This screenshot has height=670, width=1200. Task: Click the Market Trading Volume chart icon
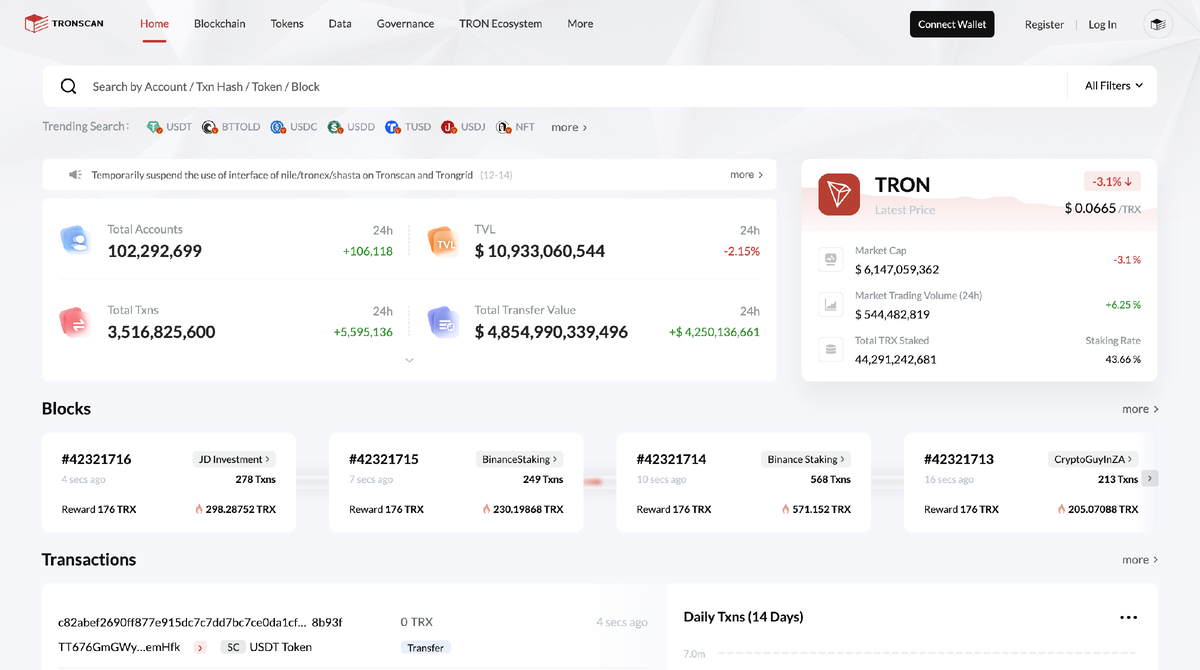[x=829, y=304]
